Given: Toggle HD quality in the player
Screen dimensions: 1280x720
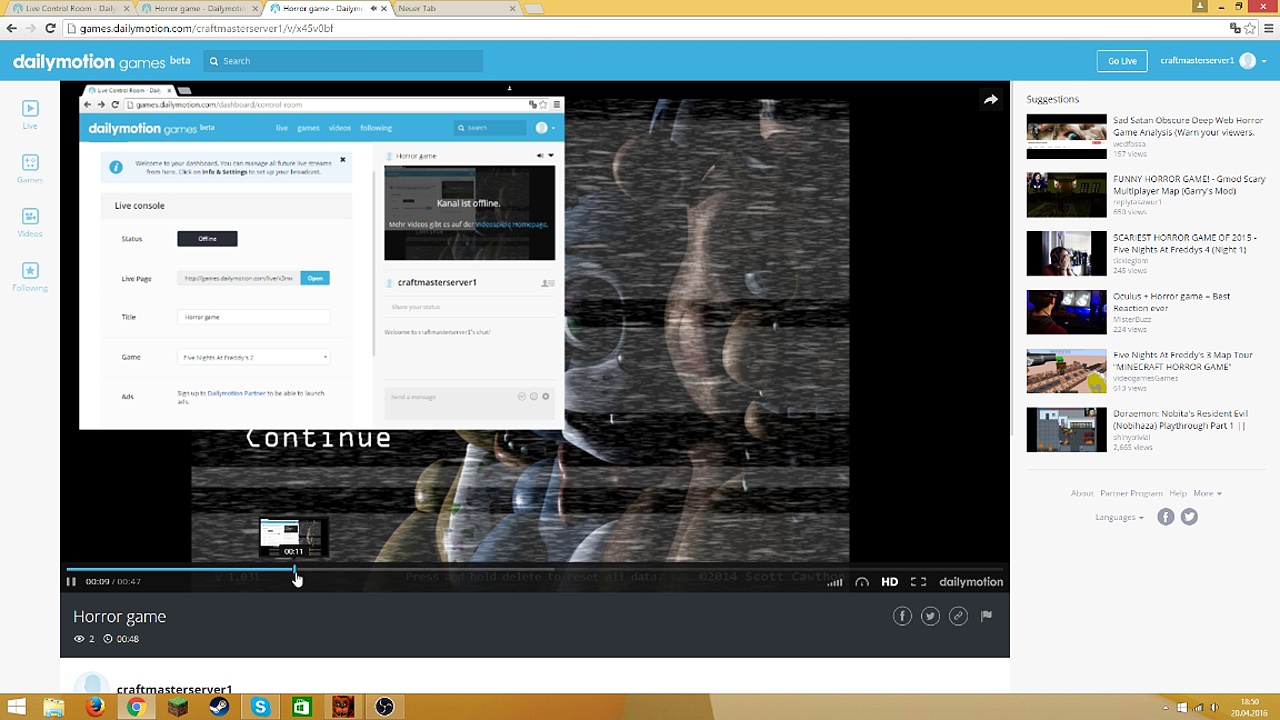Looking at the screenshot, I should coord(889,582).
